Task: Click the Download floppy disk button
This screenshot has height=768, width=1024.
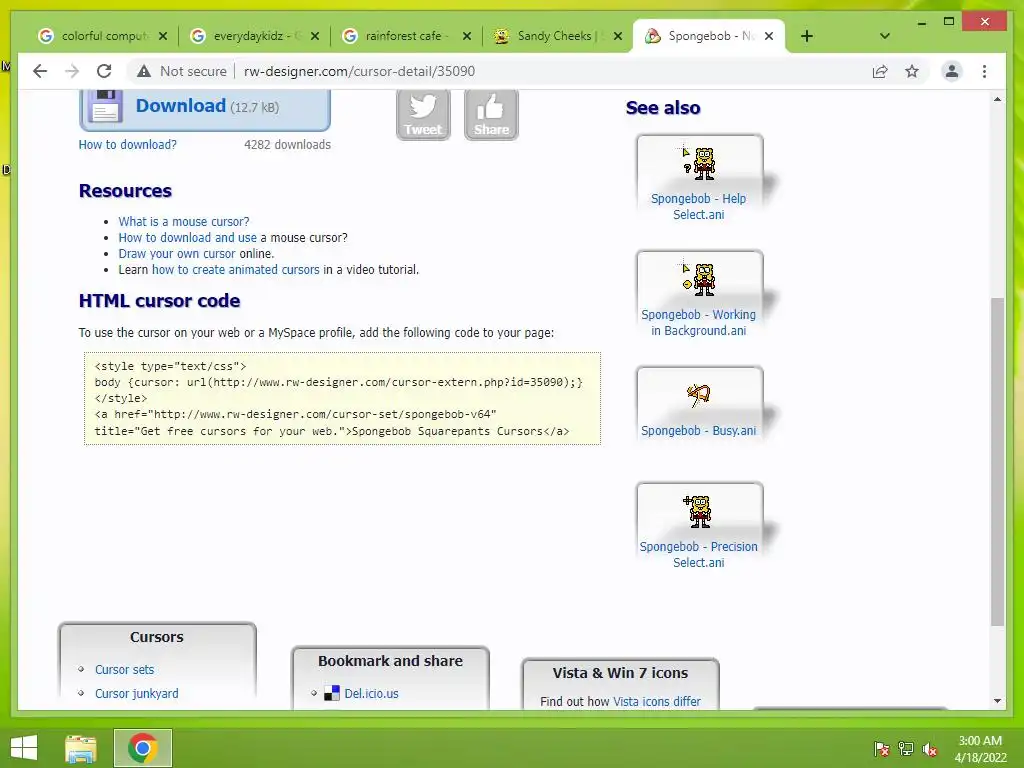Action: pyautogui.click(x=205, y=108)
